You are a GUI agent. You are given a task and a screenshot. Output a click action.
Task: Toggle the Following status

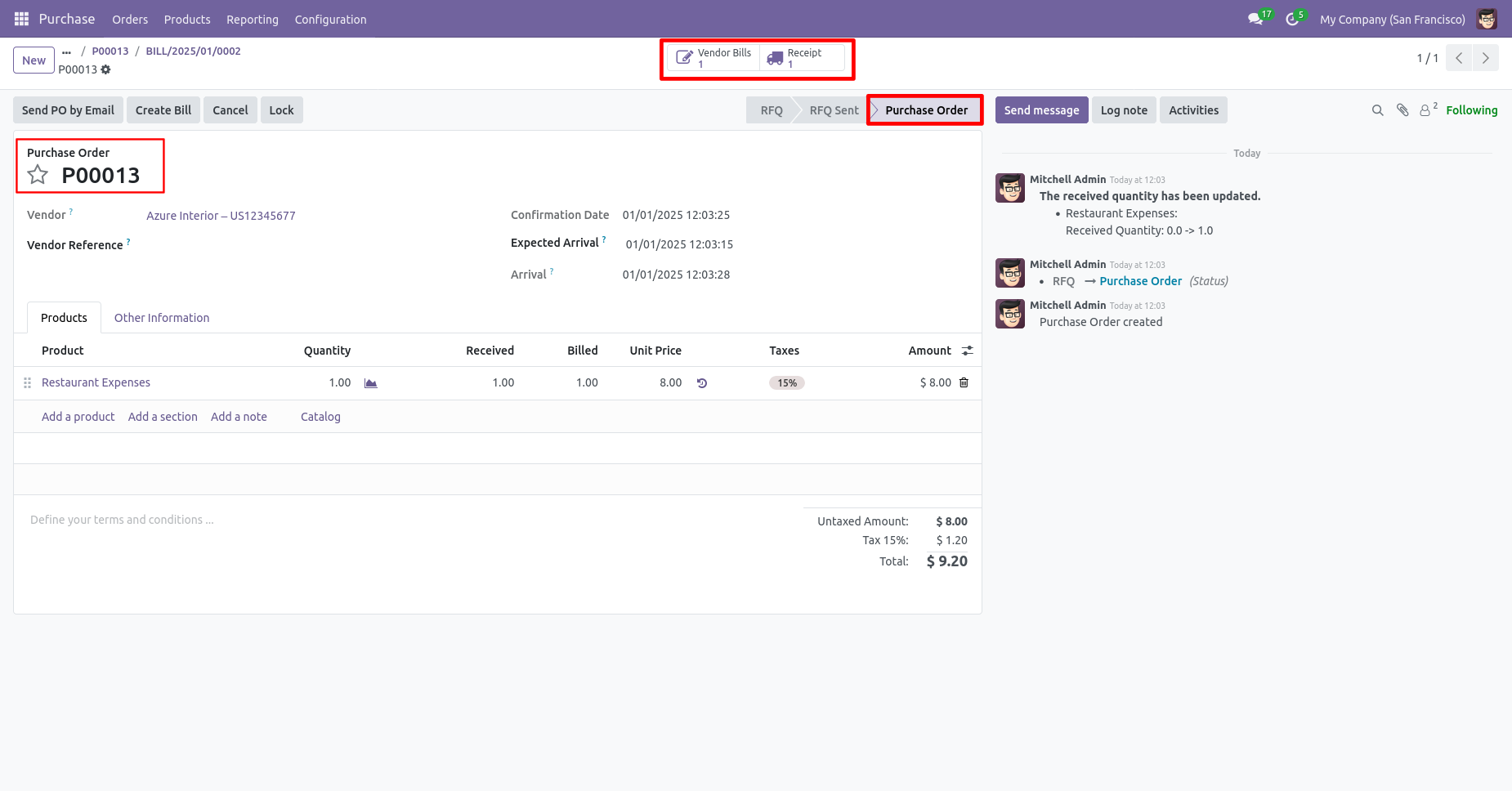[x=1471, y=110]
